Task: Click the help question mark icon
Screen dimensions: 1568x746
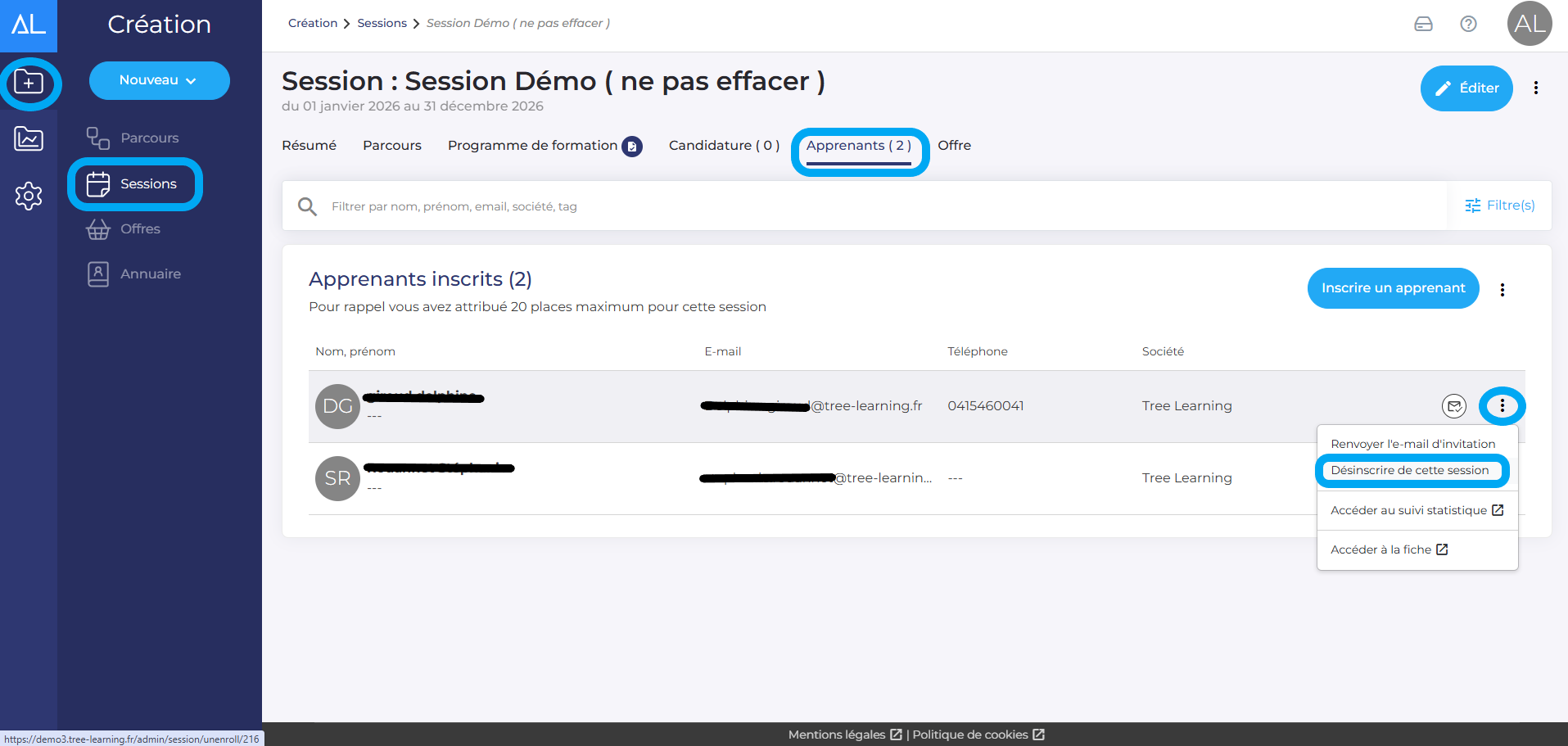Action: [1468, 24]
